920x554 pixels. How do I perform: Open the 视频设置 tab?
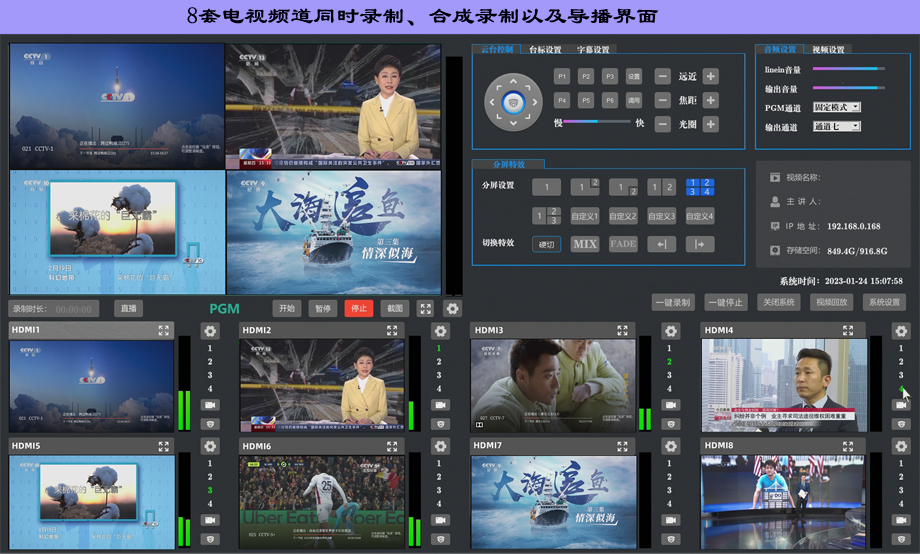[x=828, y=49]
